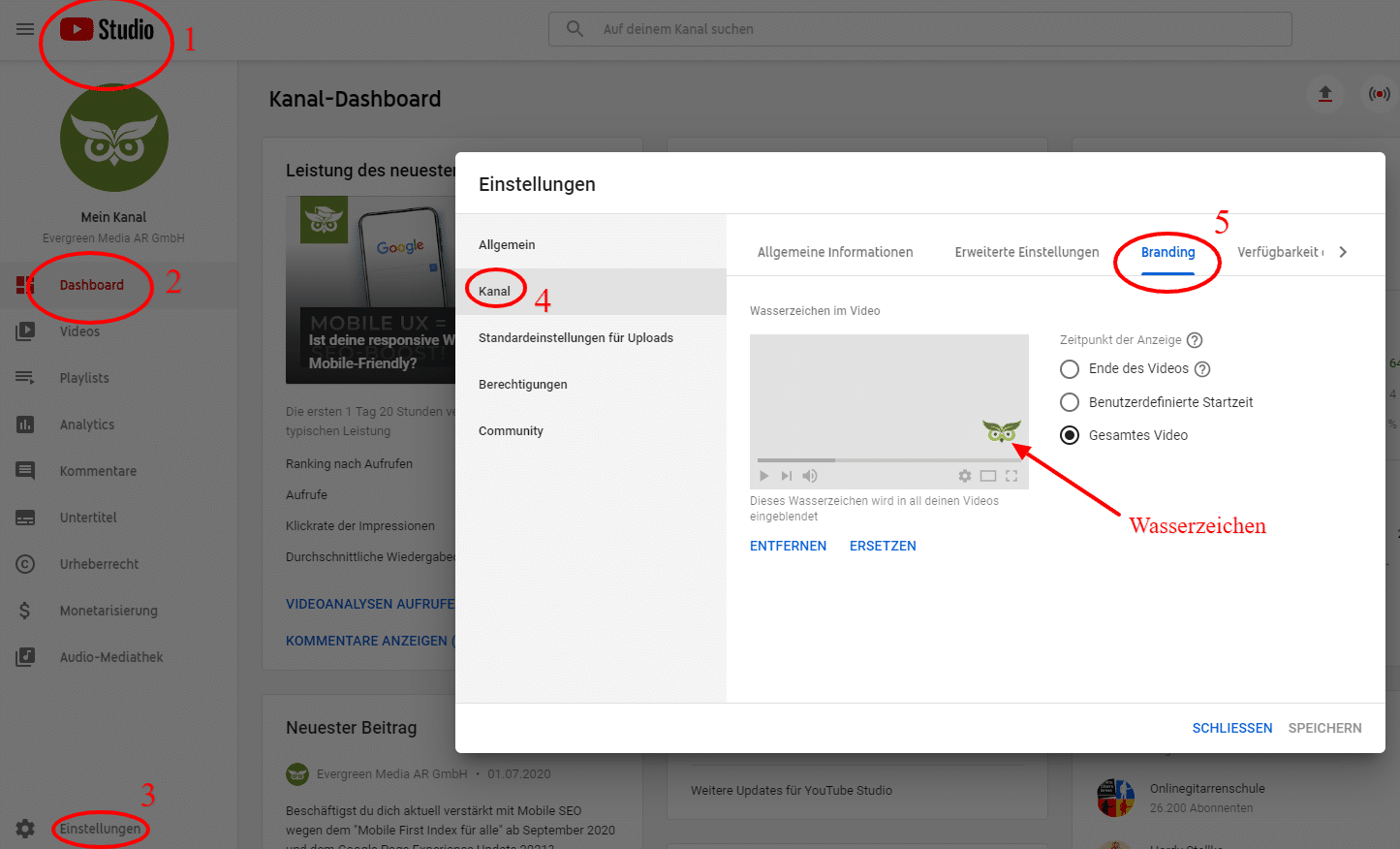Click the Urheberrecht copyright icon
This screenshot has height=849, width=1400.
point(25,564)
